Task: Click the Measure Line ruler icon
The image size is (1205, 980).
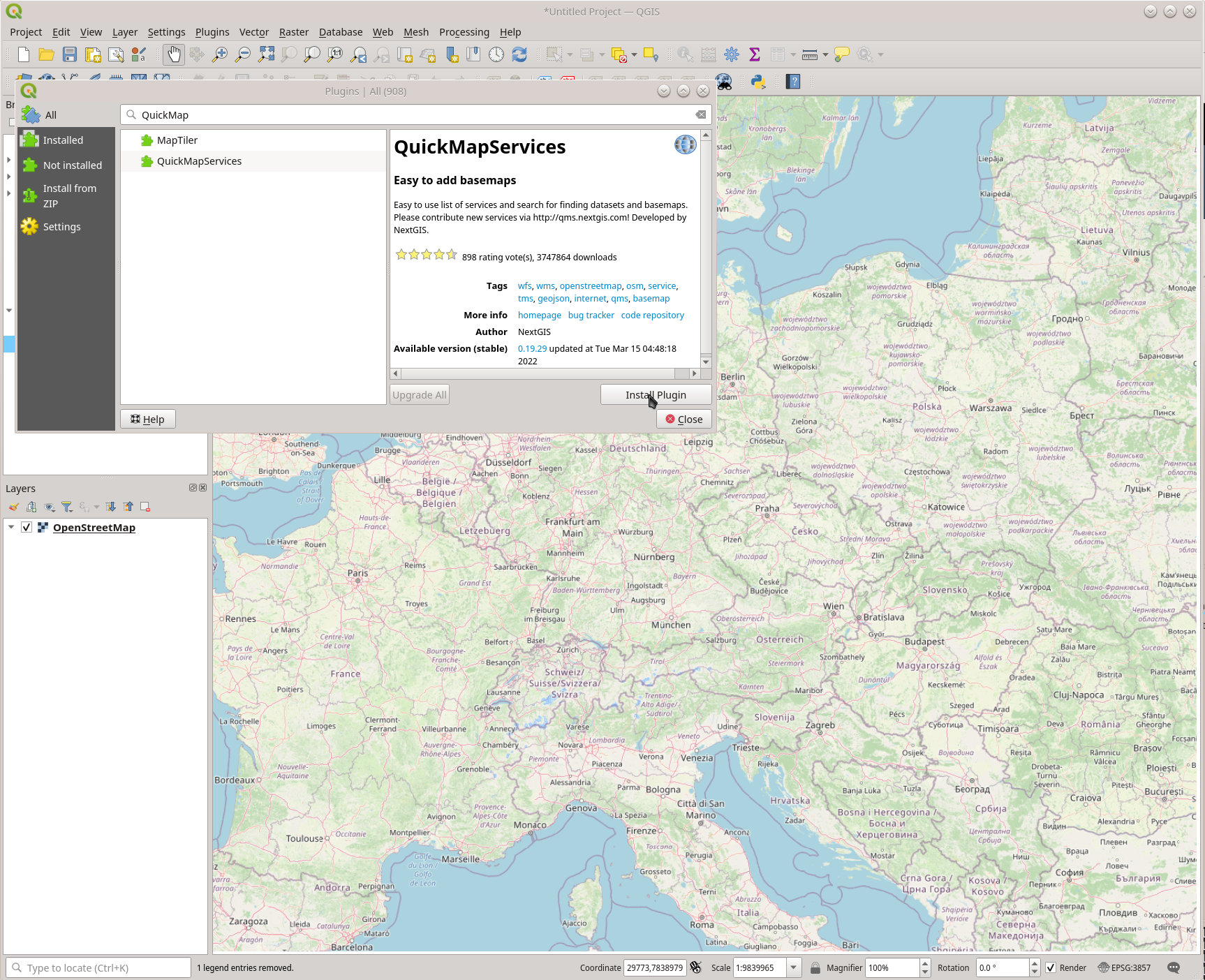Action: pos(810,54)
